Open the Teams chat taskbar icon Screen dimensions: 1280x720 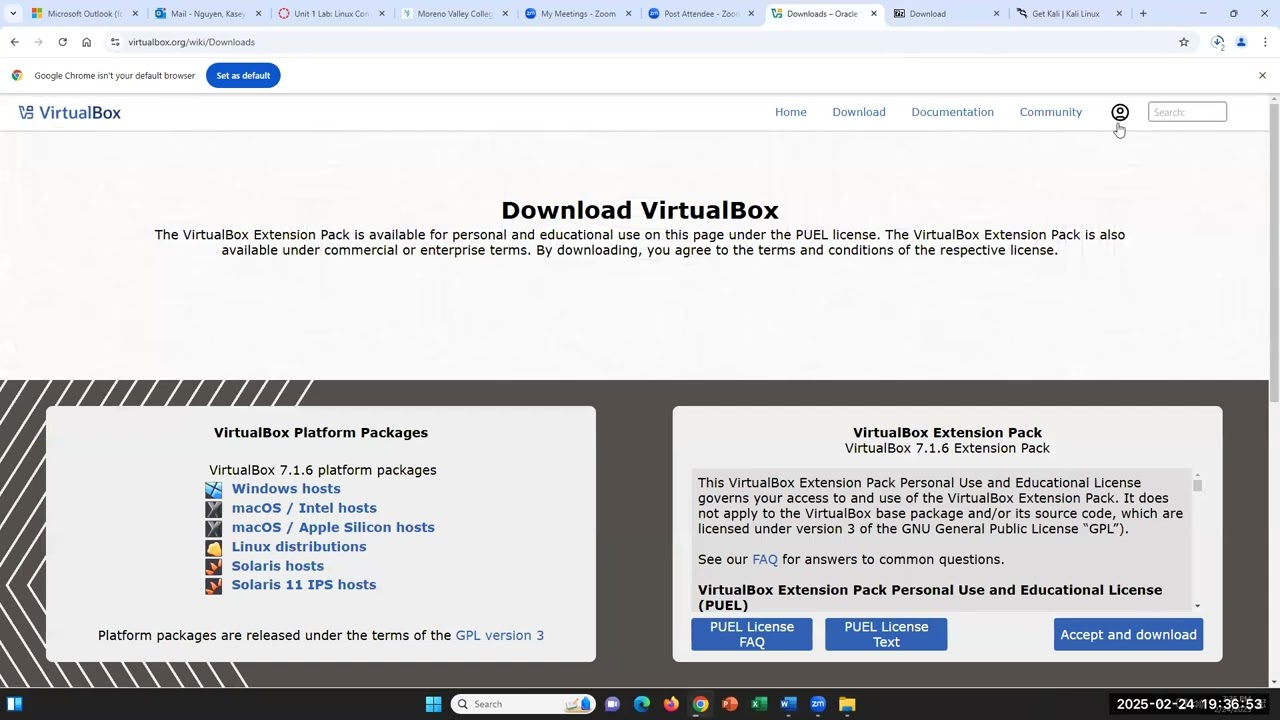click(612, 704)
